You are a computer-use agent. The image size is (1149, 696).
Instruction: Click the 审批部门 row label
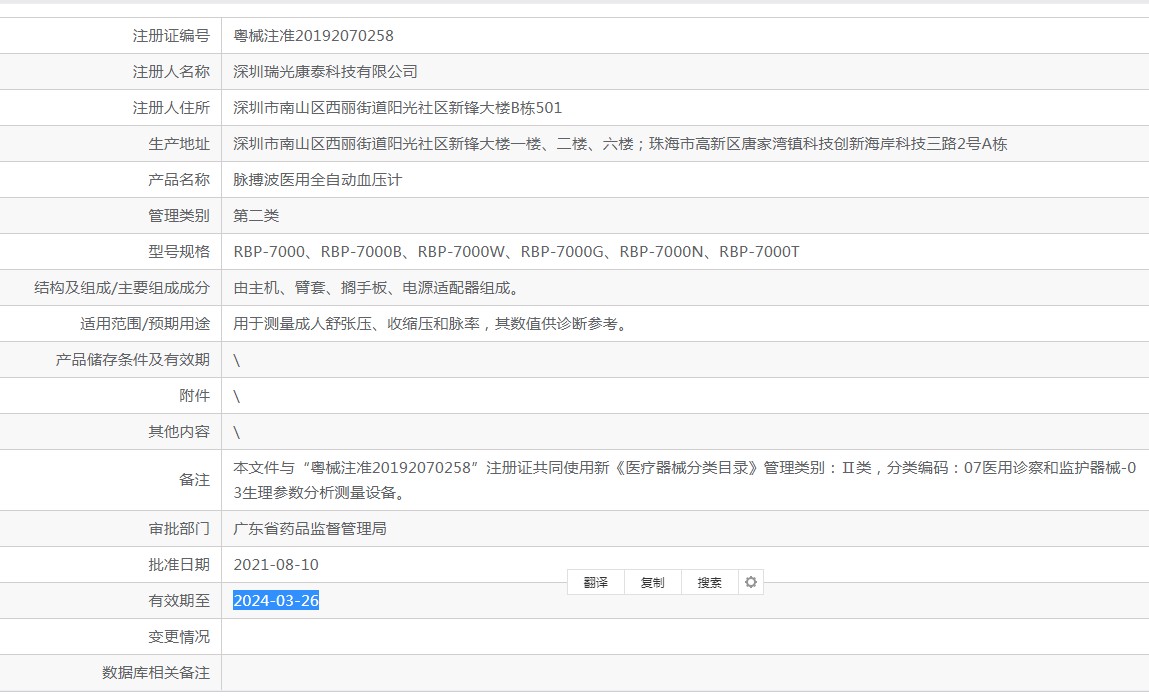(x=179, y=529)
